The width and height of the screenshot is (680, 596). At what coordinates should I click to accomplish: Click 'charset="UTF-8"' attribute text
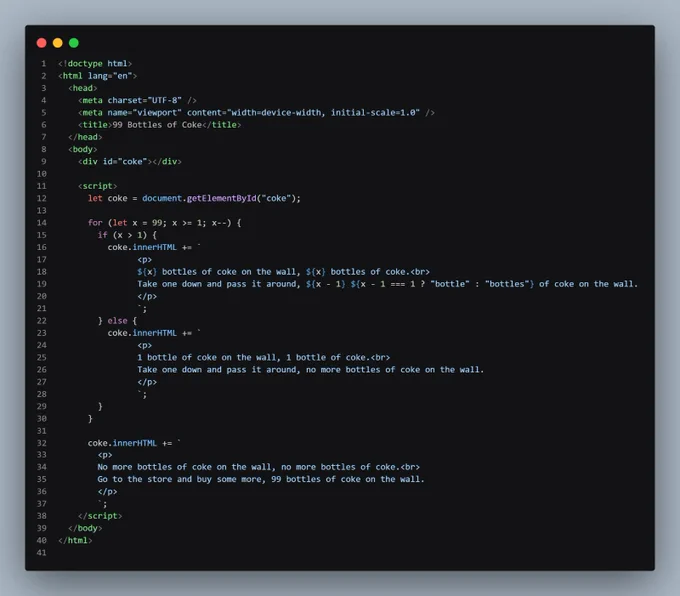click(x=144, y=100)
